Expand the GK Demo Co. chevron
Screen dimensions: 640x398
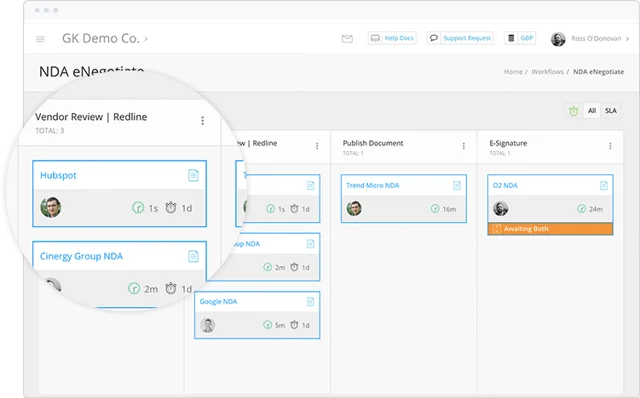pos(146,39)
